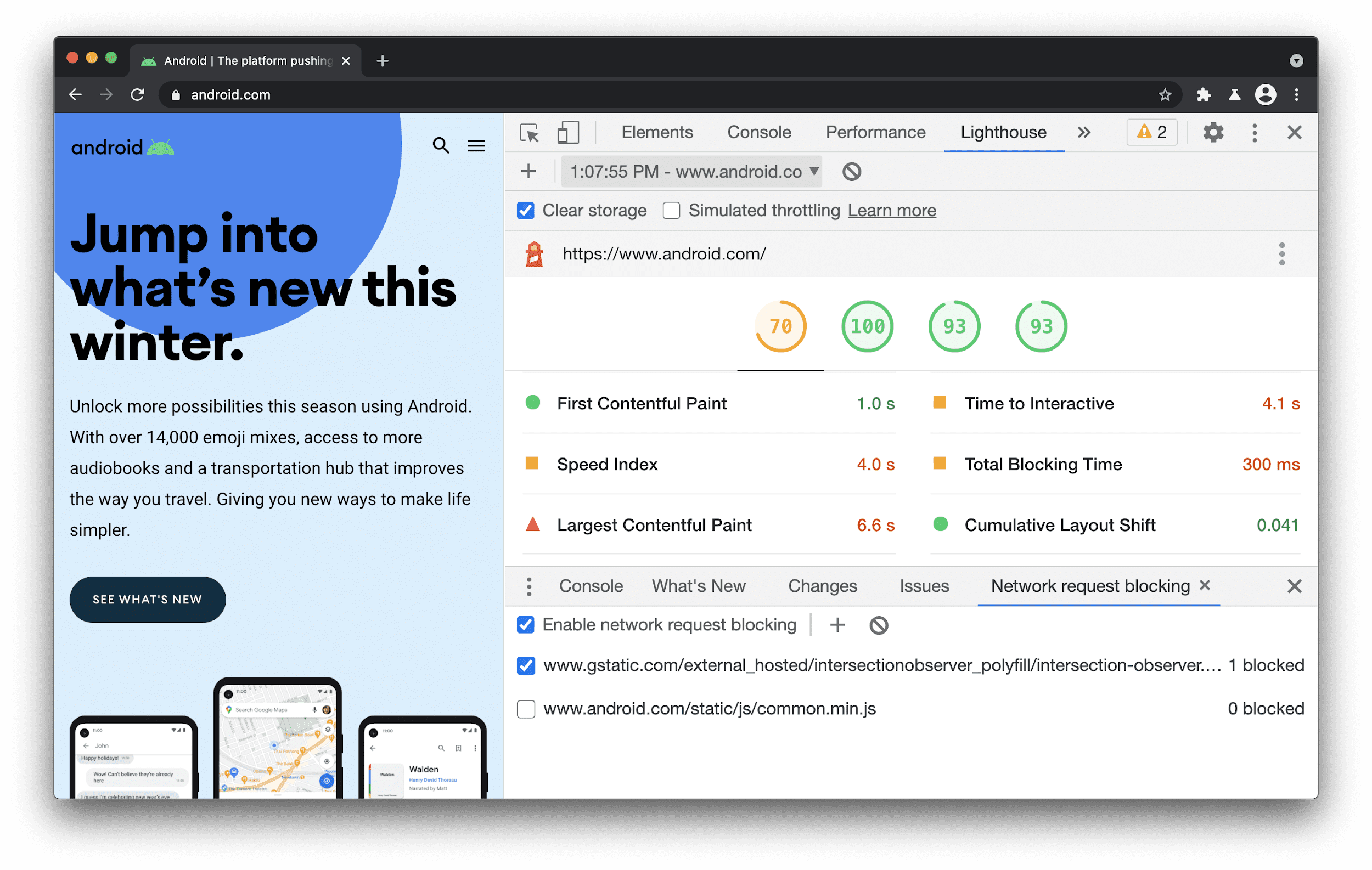Viewport: 1372px width, 870px height.
Task: Click the Learn more link for throttling
Action: pos(891,211)
